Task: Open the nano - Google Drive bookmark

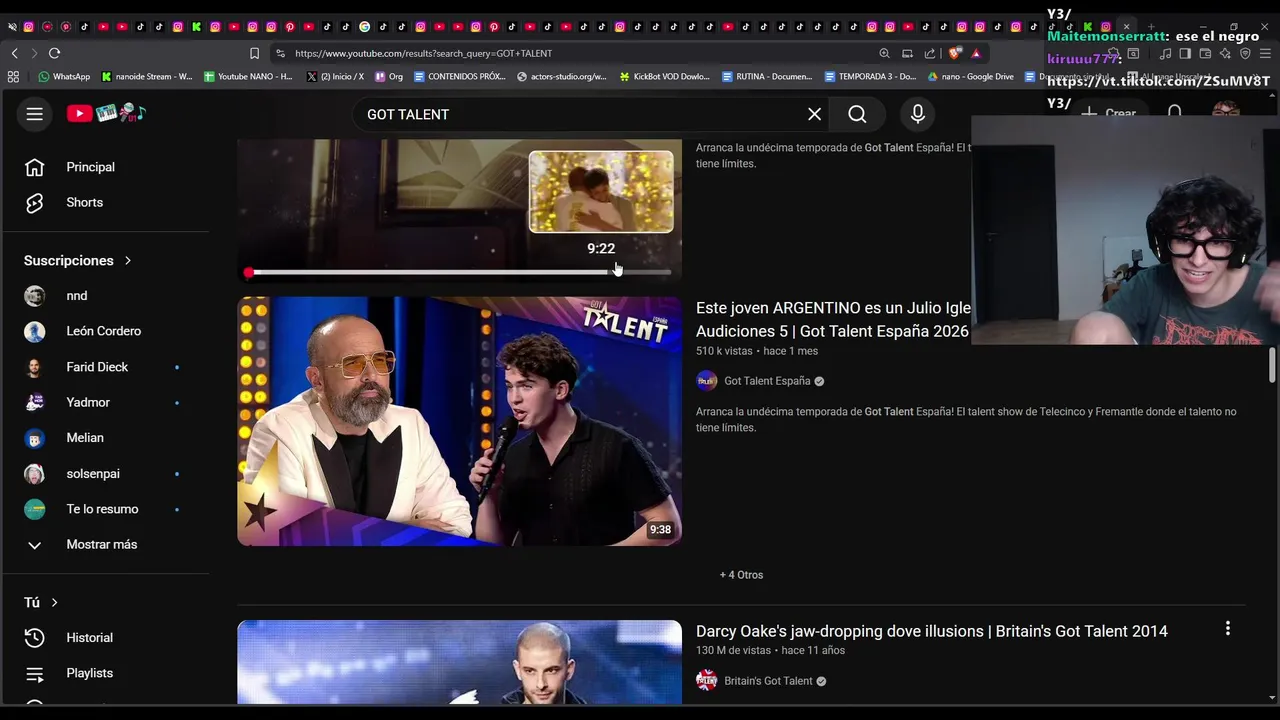Action: pyautogui.click(x=971, y=76)
